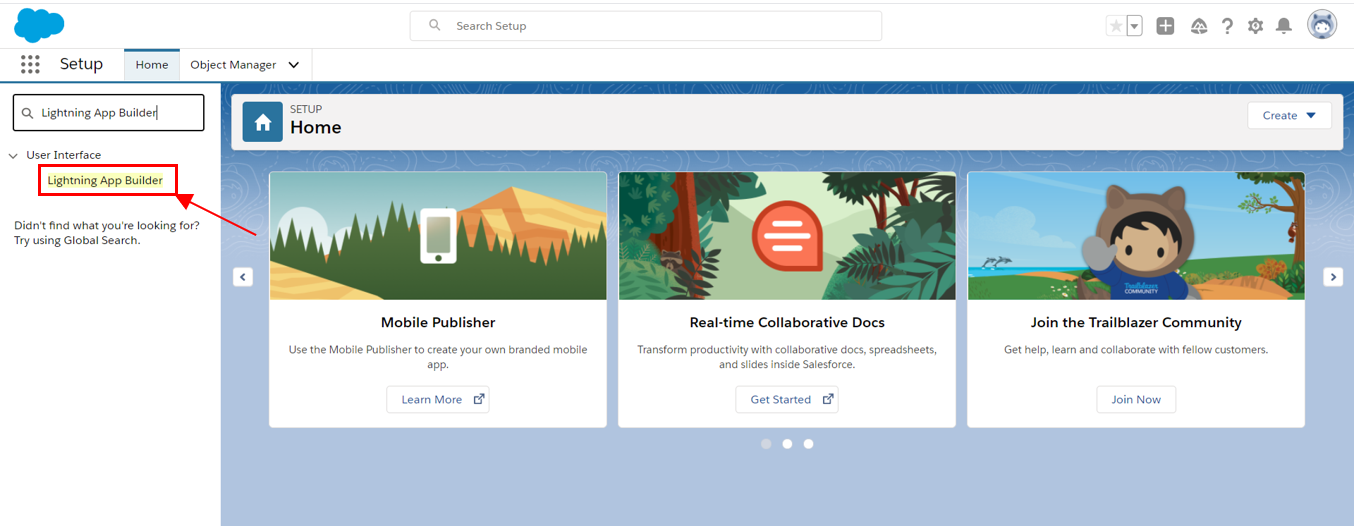Image resolution: width=1357 pixels, height=531 pixels.
Task: Open the Setup gear menu
Action: [1255, 26]
